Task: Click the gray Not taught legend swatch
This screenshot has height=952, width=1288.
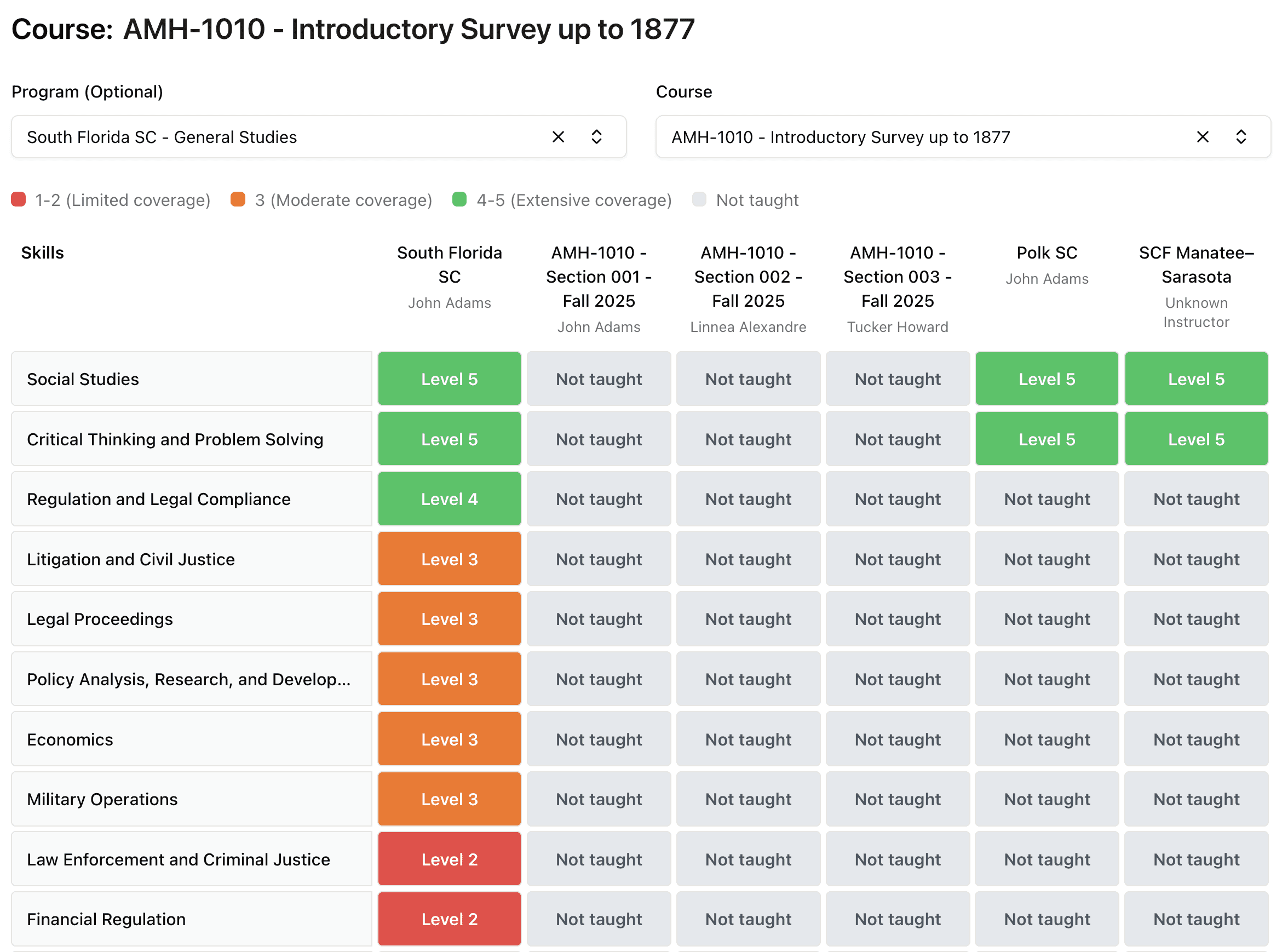Action: pos(699,200)
